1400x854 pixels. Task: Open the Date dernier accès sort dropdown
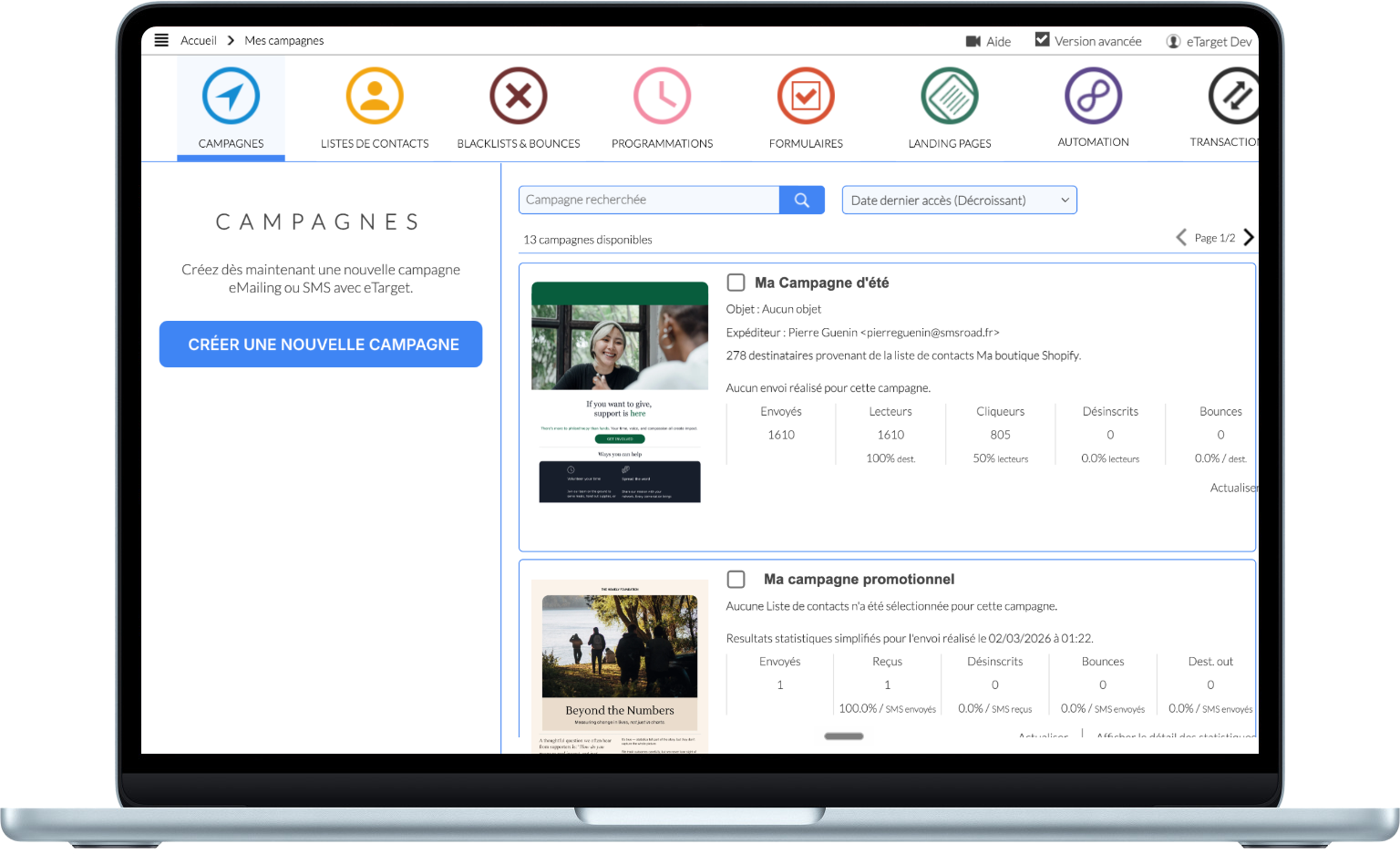tap(959, 200)
